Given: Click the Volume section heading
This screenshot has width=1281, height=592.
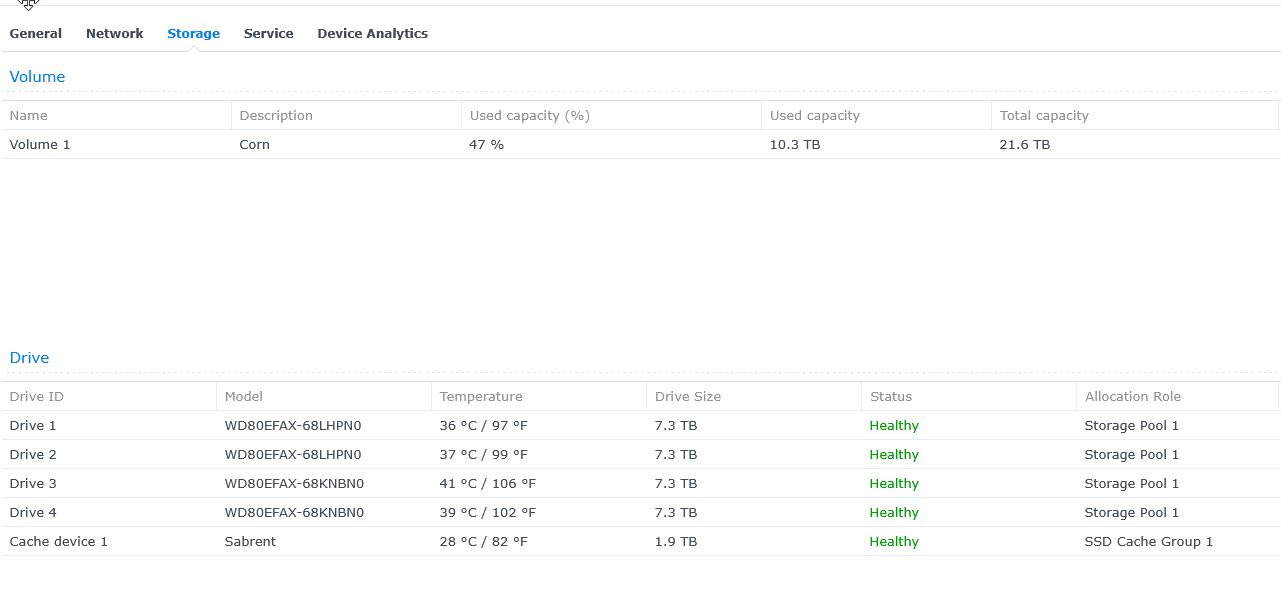Looking at the screenshot, I should 37,77.
